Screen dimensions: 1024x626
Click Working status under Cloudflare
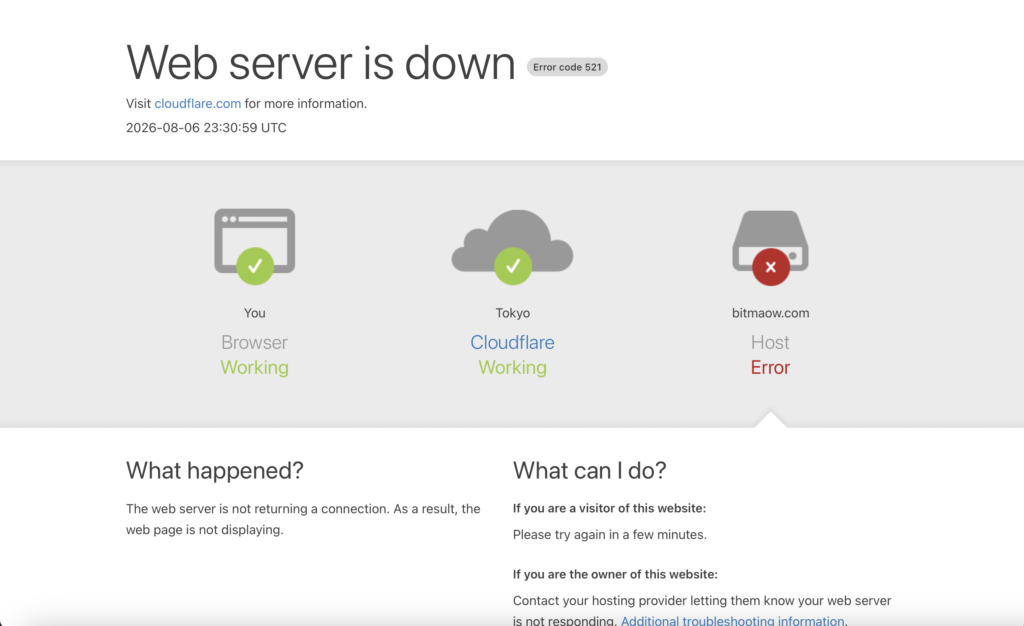point(512,368)
